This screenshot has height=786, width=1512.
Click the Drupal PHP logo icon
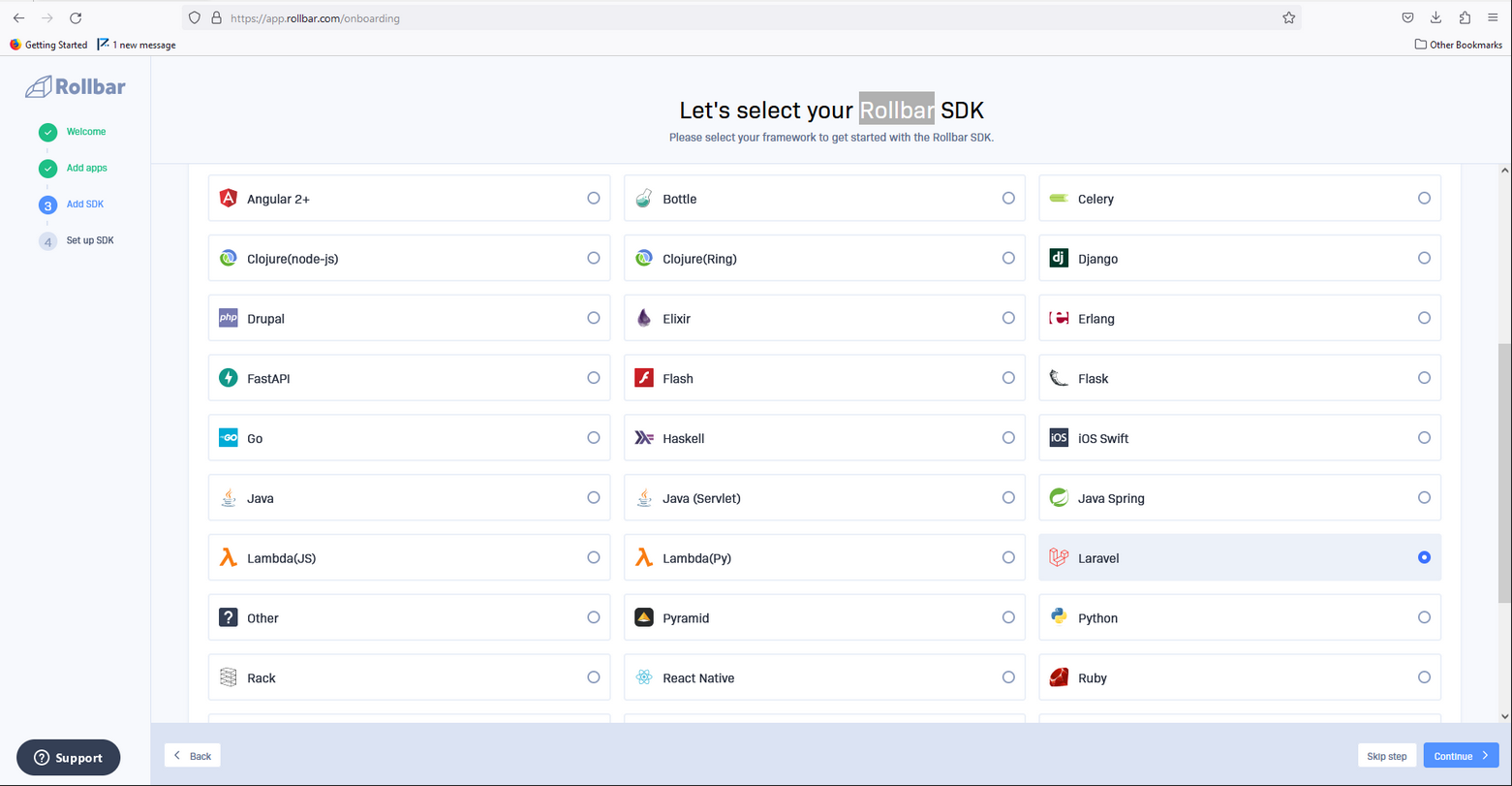(229, 318)
